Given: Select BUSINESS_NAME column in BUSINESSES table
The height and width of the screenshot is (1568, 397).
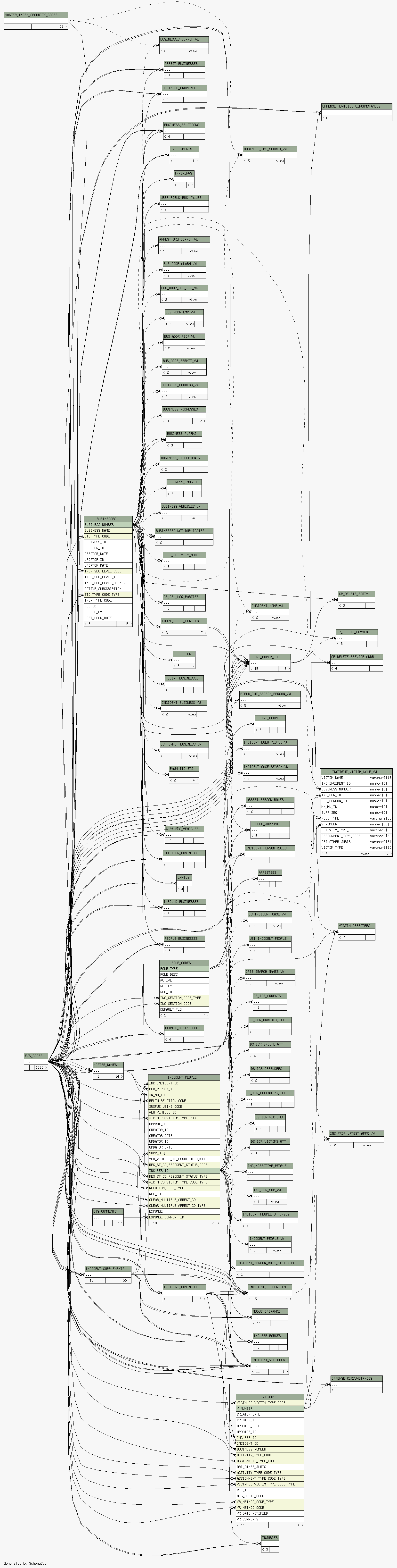Looking at the screenshot, I should click(x=108, y=531).
